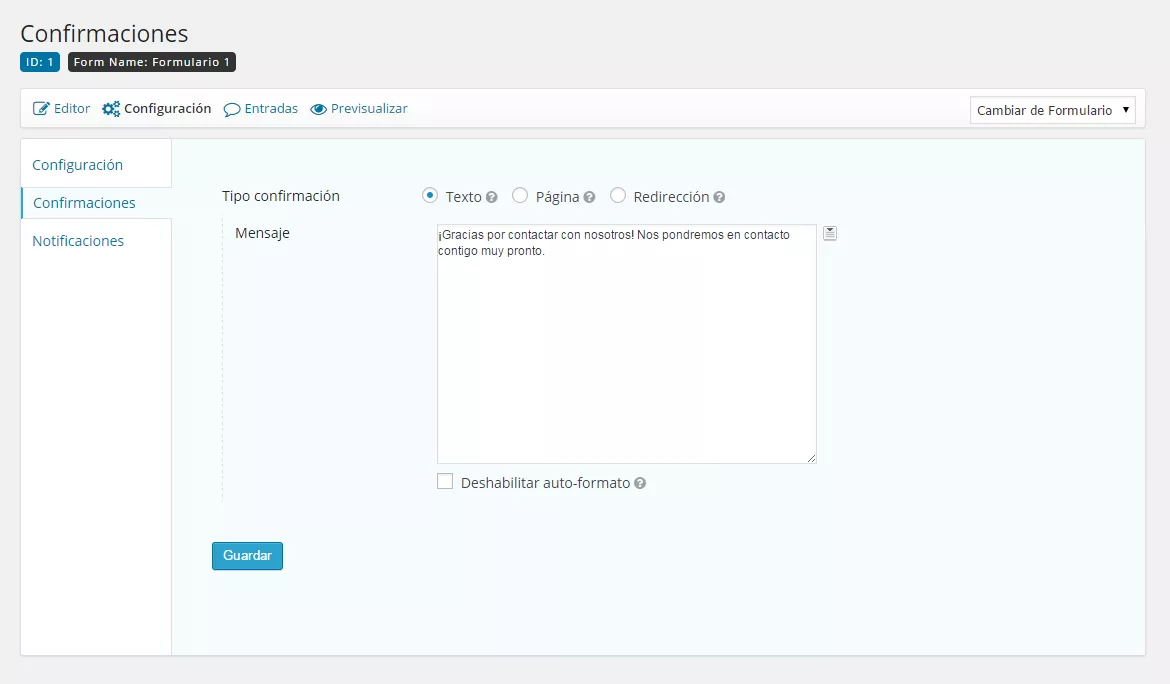Viewport: 1170px width, 684px height.
Task: Click the help icon beside Texto
Action: click(x=491, y=198)
